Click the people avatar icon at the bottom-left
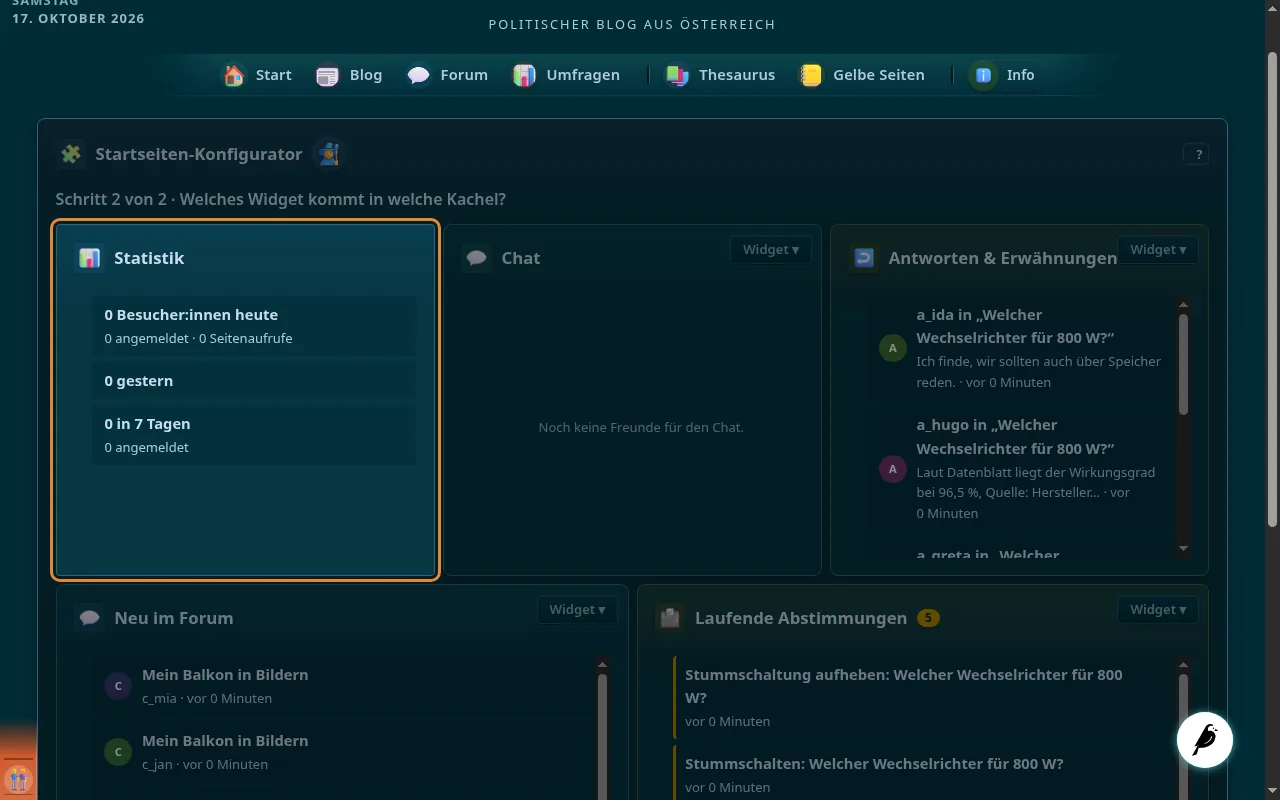 click(x=18, y=778)
